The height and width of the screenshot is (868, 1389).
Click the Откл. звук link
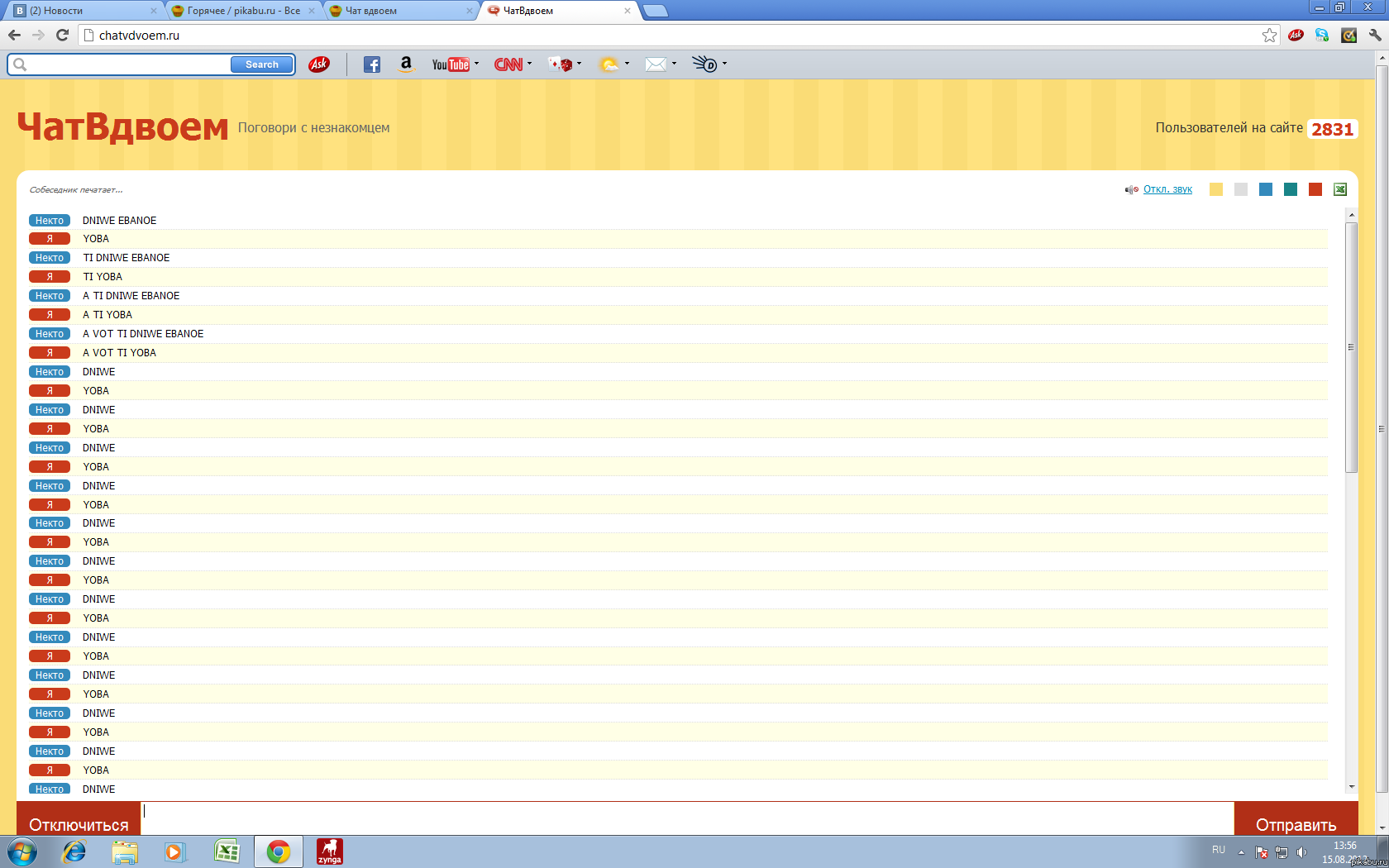point(1167,189)
